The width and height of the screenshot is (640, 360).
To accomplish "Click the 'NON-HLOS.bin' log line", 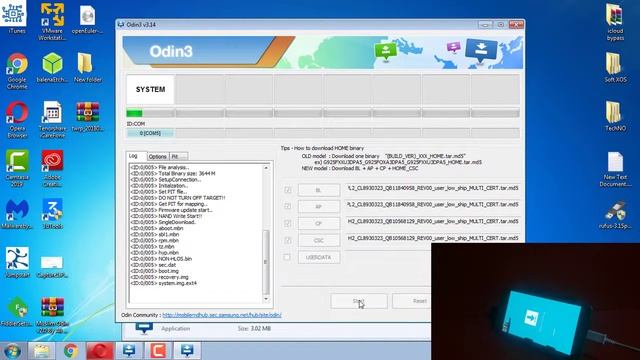I will point(161,259).
